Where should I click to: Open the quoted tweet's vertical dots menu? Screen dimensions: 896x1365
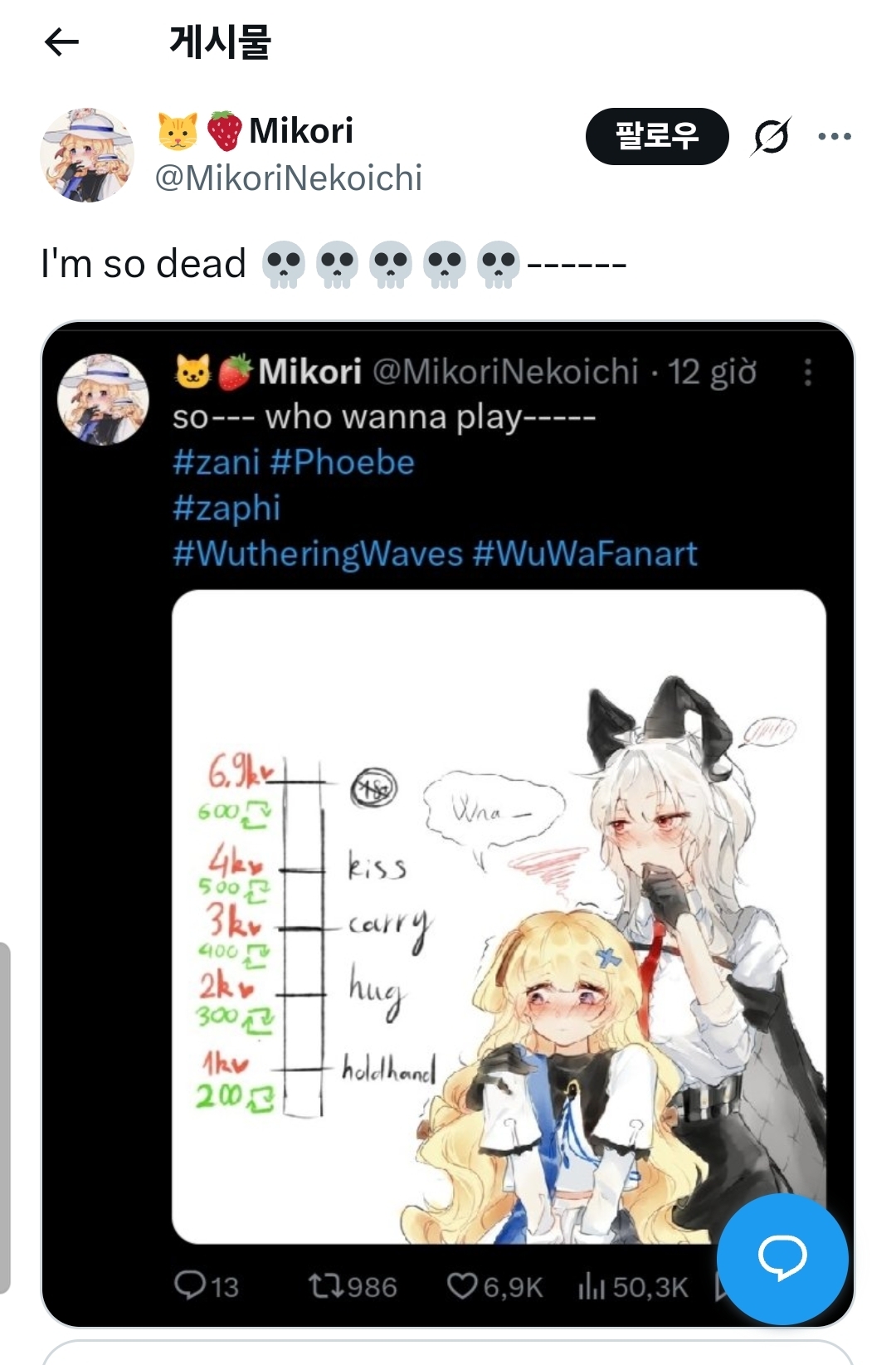[x=808, y=373]
